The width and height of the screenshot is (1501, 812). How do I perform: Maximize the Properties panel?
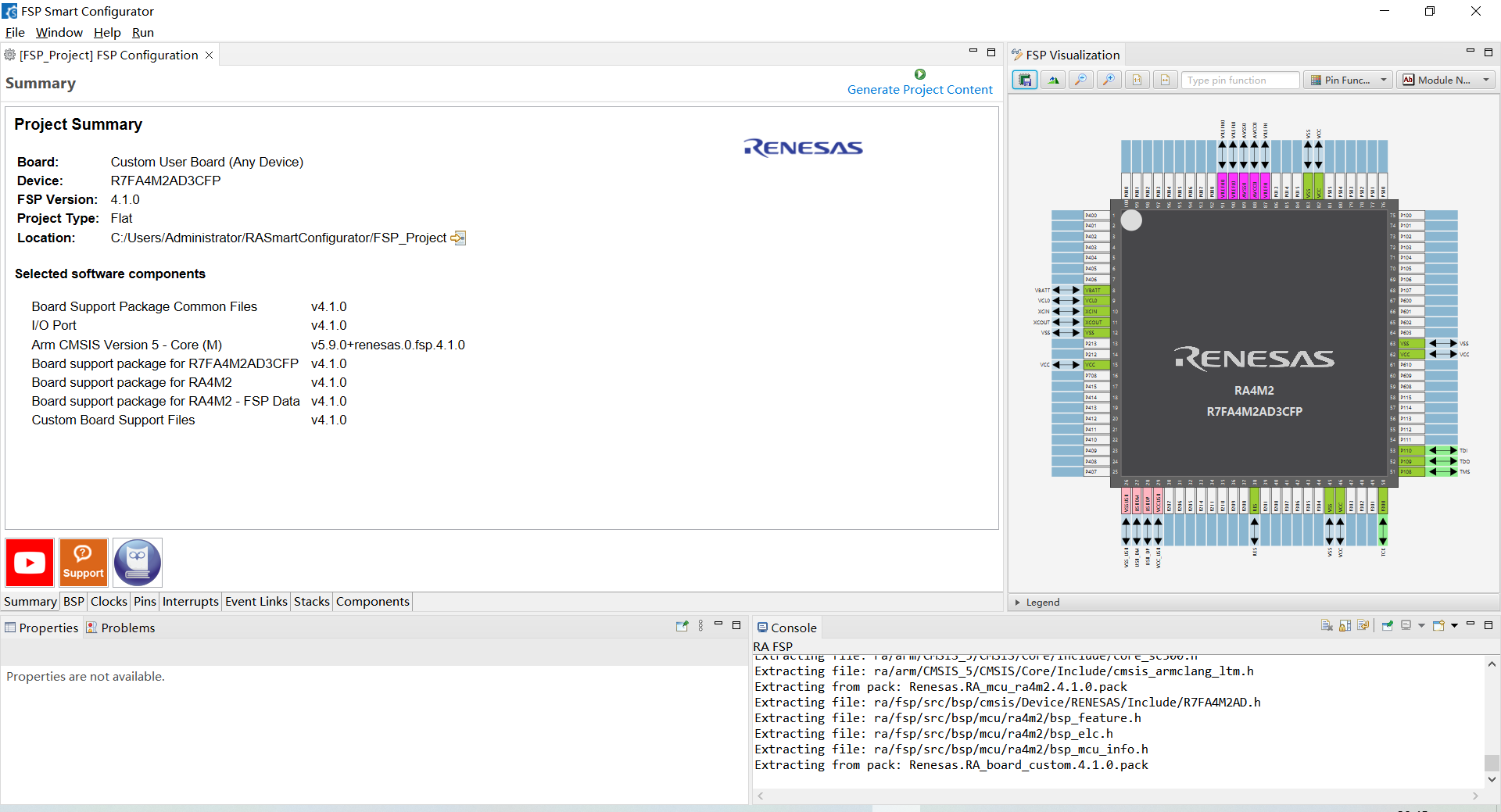coord(736,625)
